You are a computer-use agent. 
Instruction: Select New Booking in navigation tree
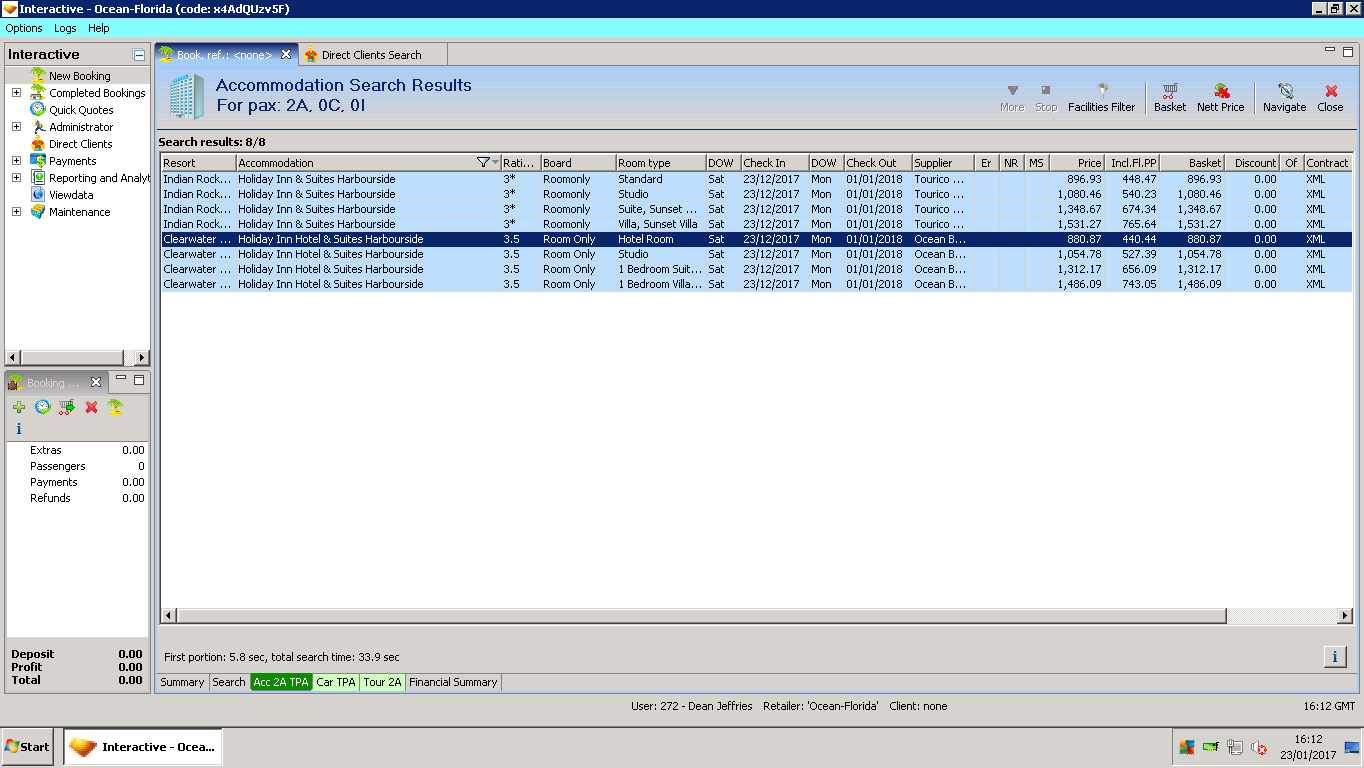[x=80, y=76]
